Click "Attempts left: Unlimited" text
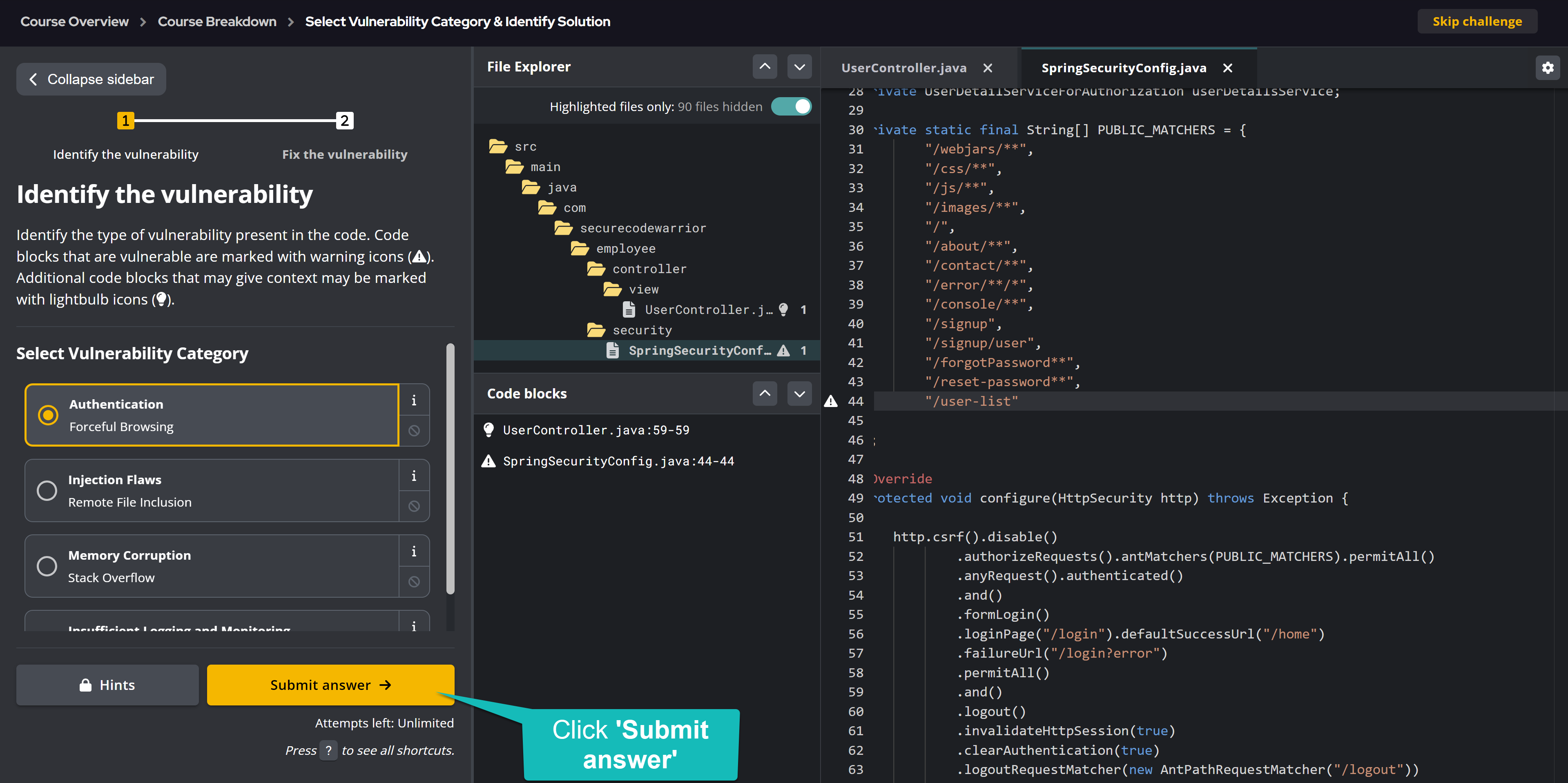Screen dimensions: 1568x783 [384, 723]
